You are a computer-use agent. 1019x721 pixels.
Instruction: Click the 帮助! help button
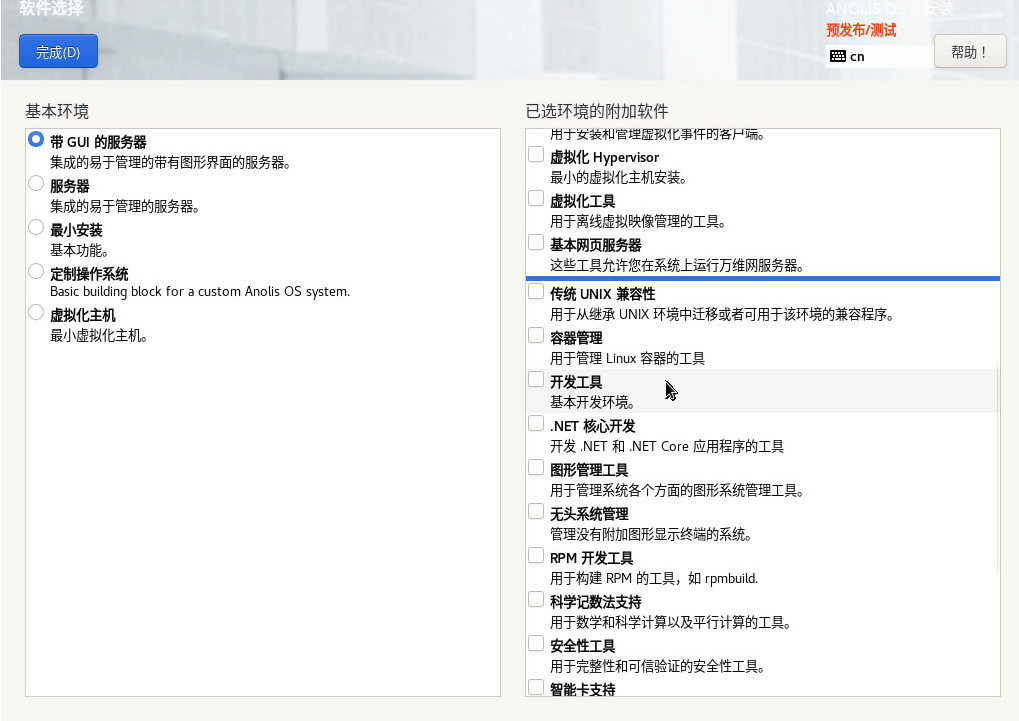click(969, 52)
